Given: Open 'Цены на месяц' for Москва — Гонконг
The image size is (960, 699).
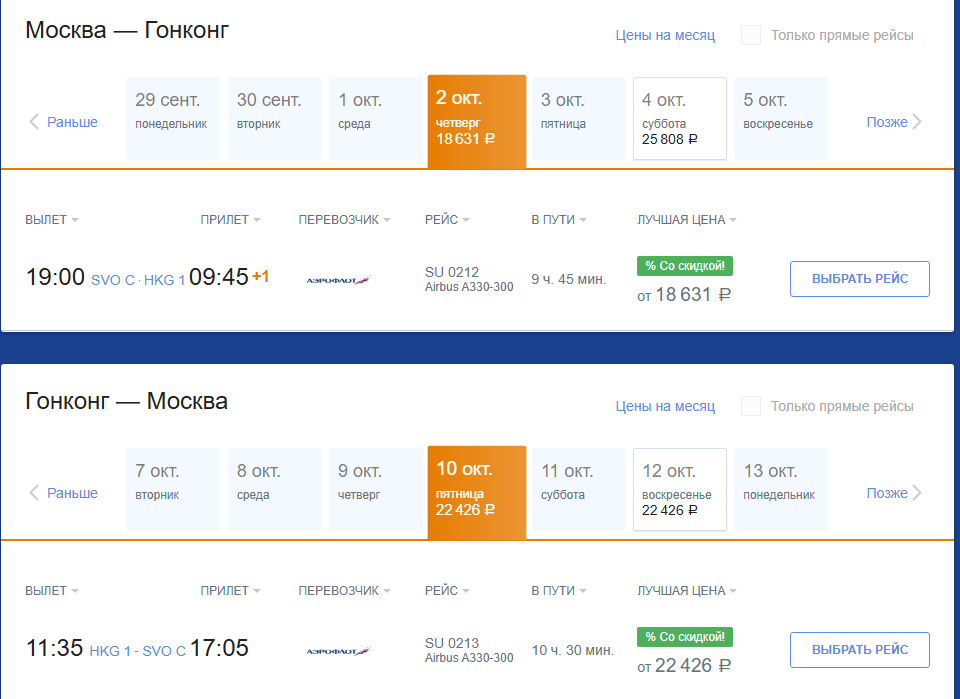Looking at the screenshot, I should [665, 36].
